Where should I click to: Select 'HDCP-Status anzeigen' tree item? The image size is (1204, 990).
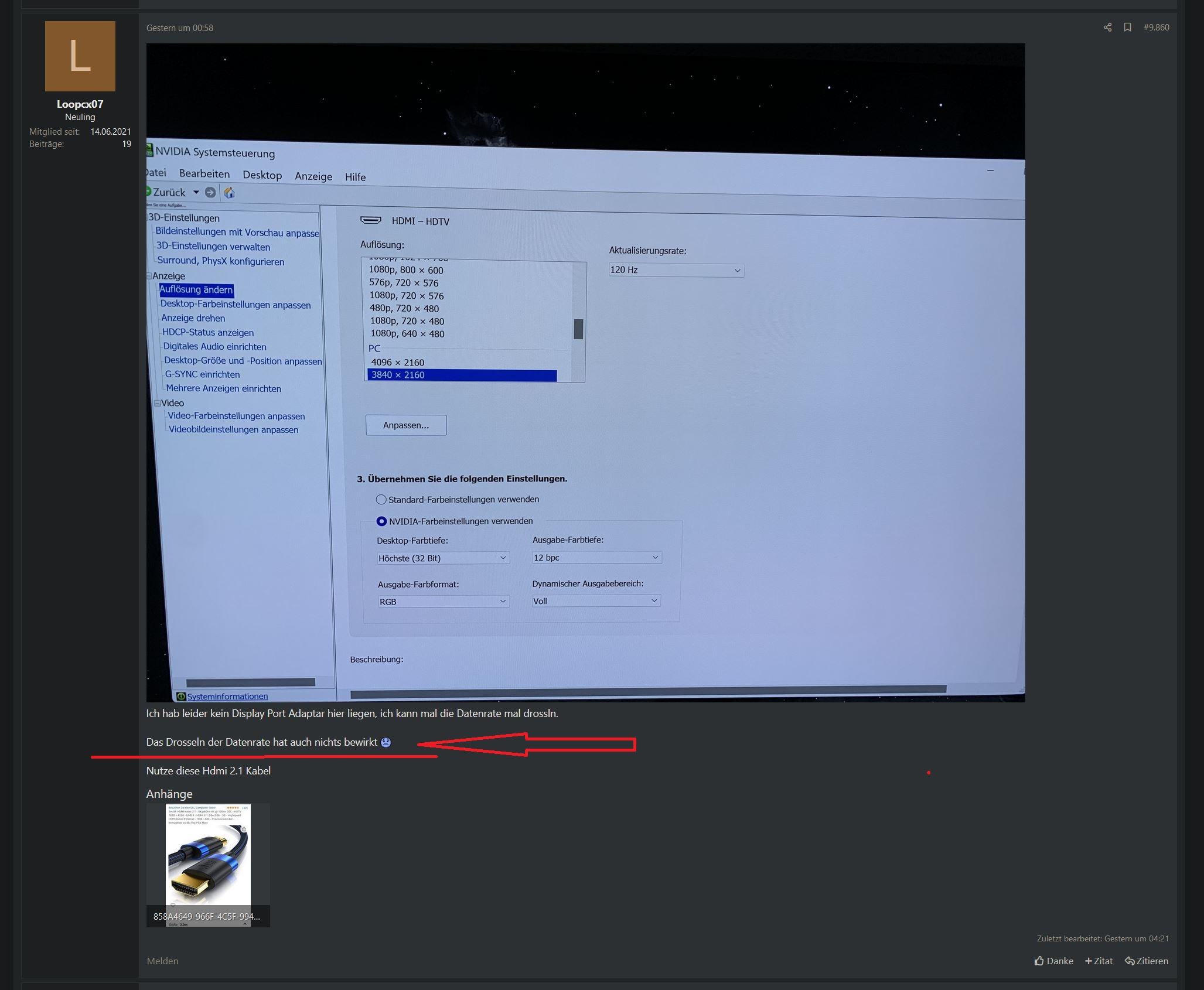click(x=208, y=333)
